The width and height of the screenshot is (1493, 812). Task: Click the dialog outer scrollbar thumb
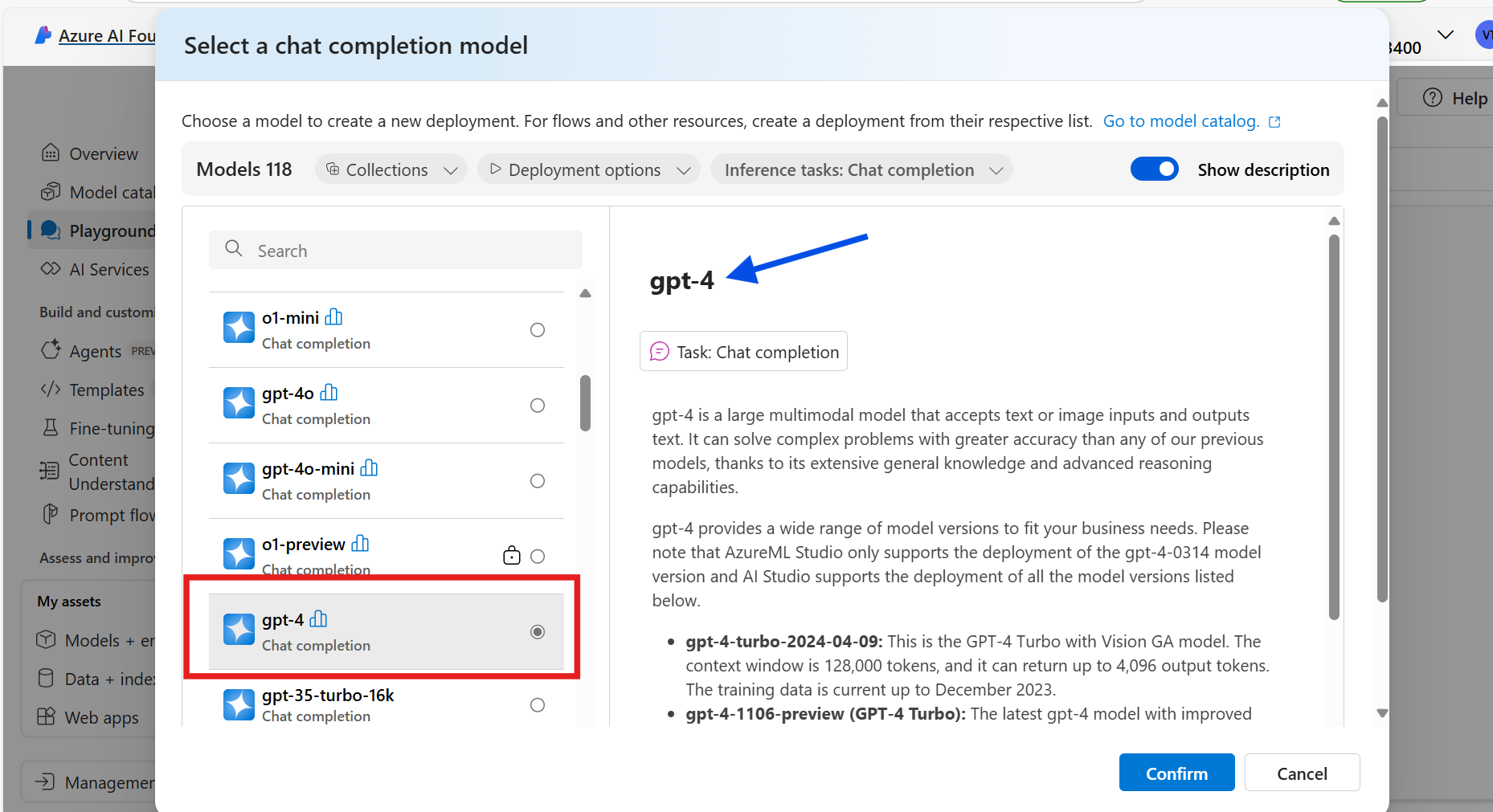pyautogui.click(x=1382, y=359)
